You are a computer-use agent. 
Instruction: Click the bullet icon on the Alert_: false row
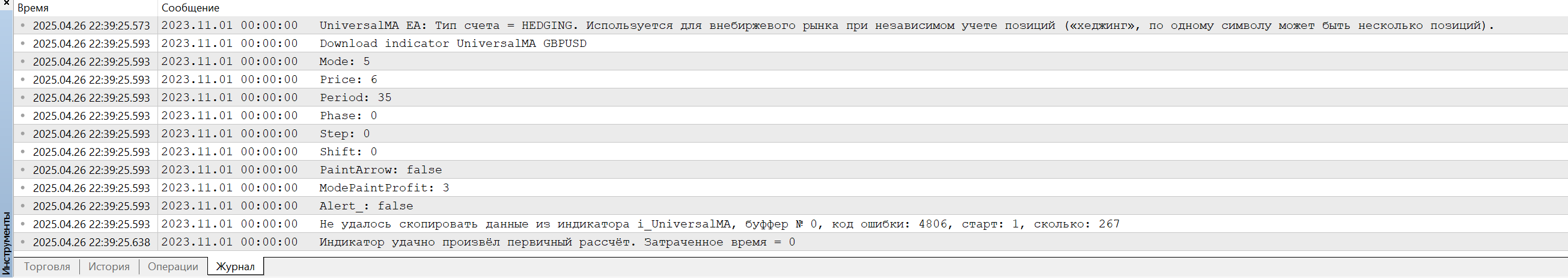(x=23, y=206)
